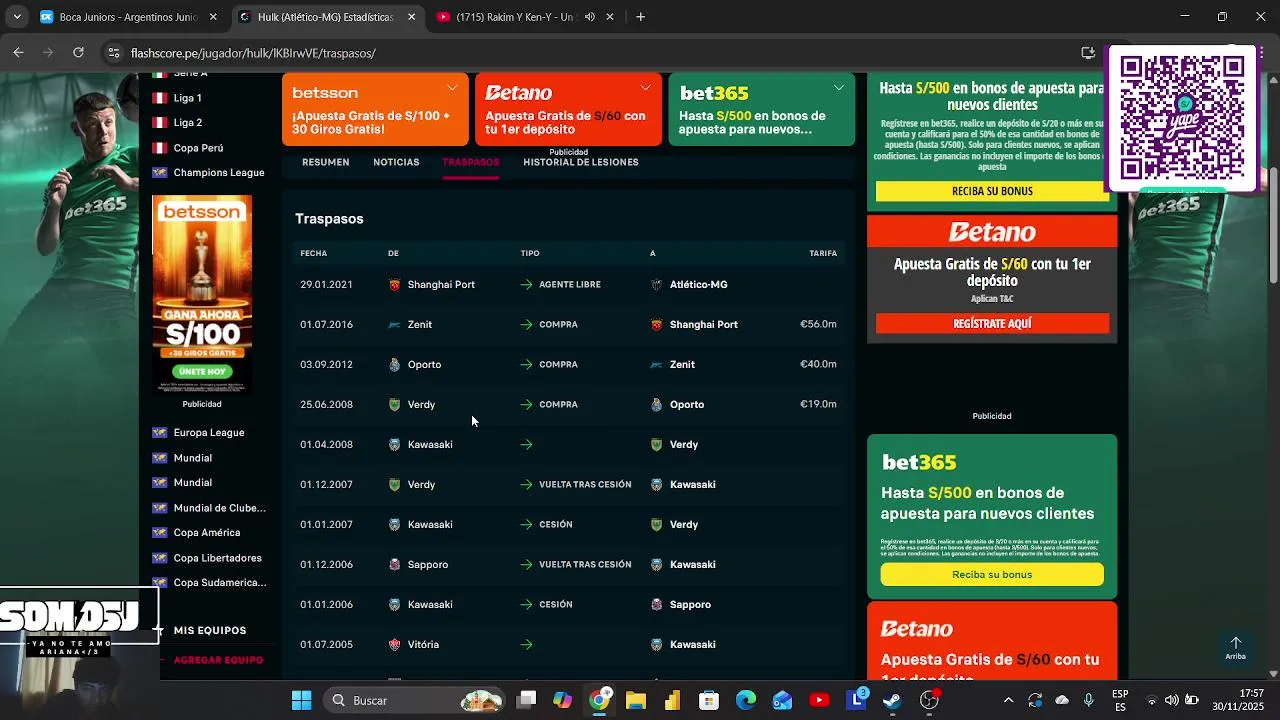The height and width of the screenshot is (720, 1280).
Task: Open Atlético-MG in the 29.01.2021 transfer row
Action: click(698, 285)
